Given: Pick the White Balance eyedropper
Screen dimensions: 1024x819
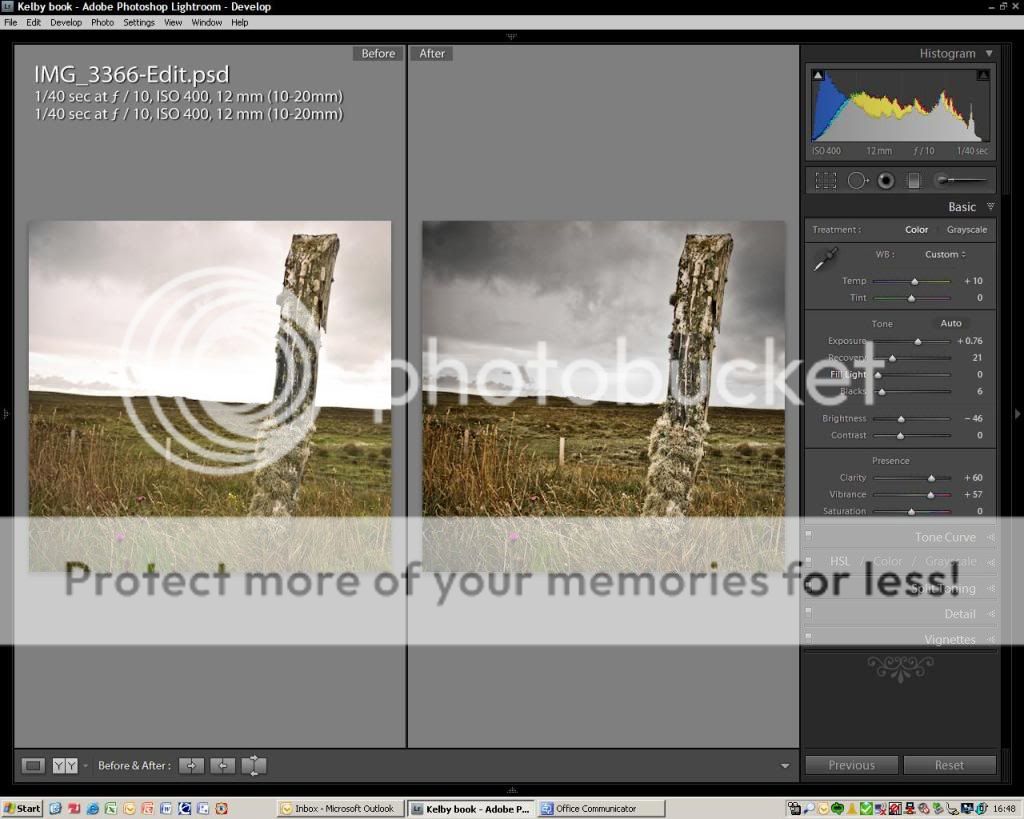Looking at the screenshot, I should coord(824,260).
